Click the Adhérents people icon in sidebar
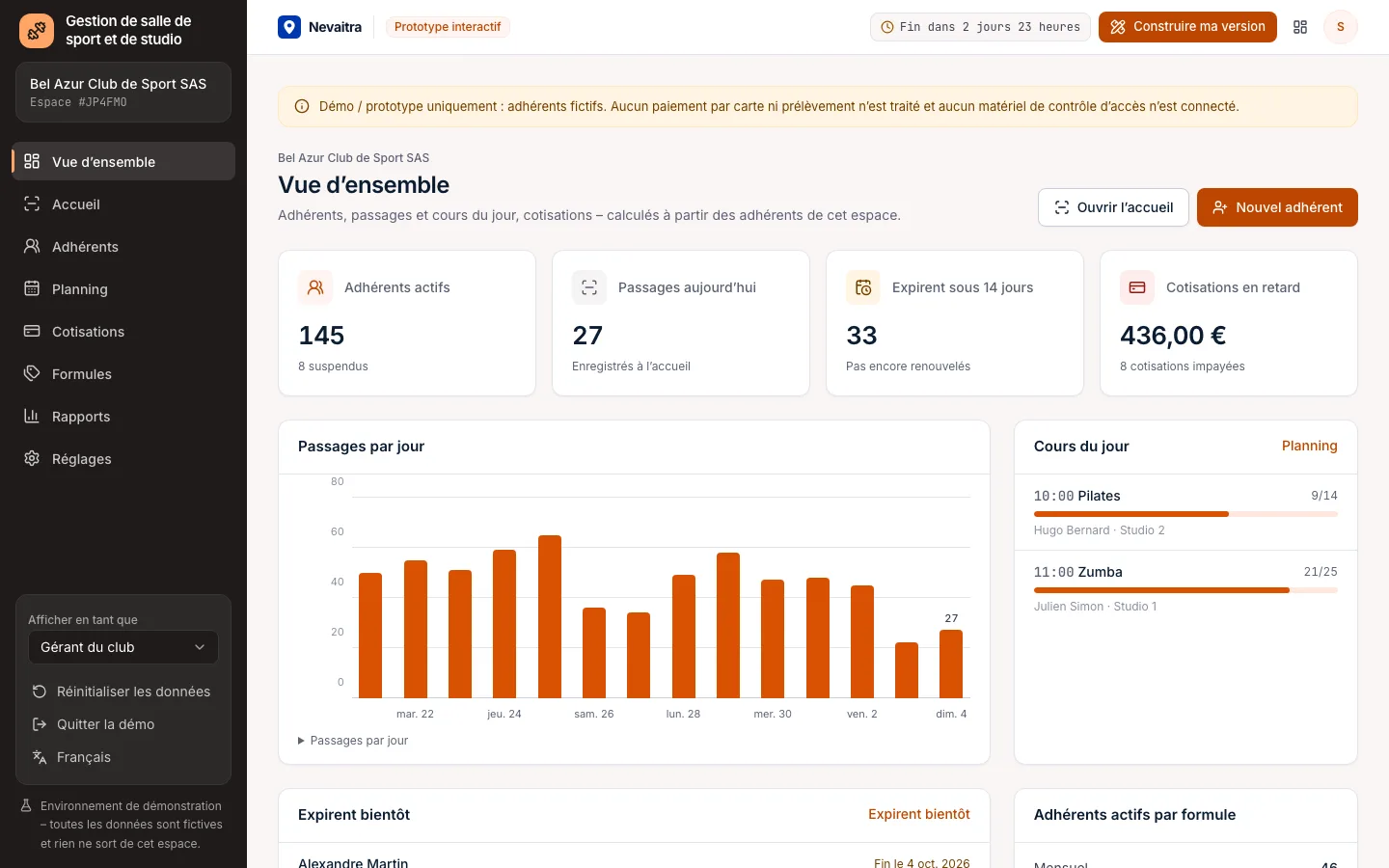The width and height of the screenshot is (1389, 868). (32, 246)
